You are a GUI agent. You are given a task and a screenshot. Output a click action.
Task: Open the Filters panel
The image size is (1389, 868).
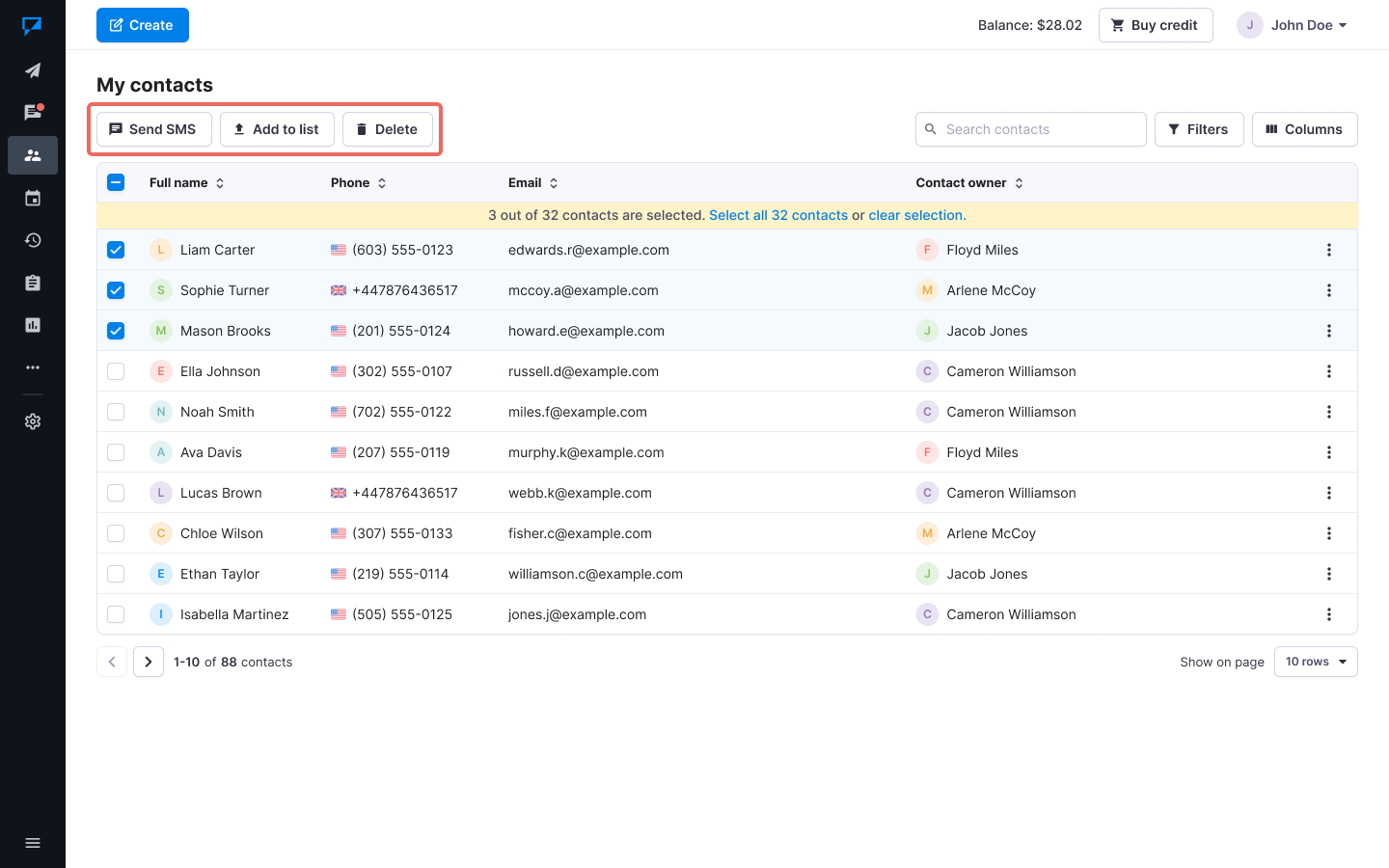[x=1199, y=128]
